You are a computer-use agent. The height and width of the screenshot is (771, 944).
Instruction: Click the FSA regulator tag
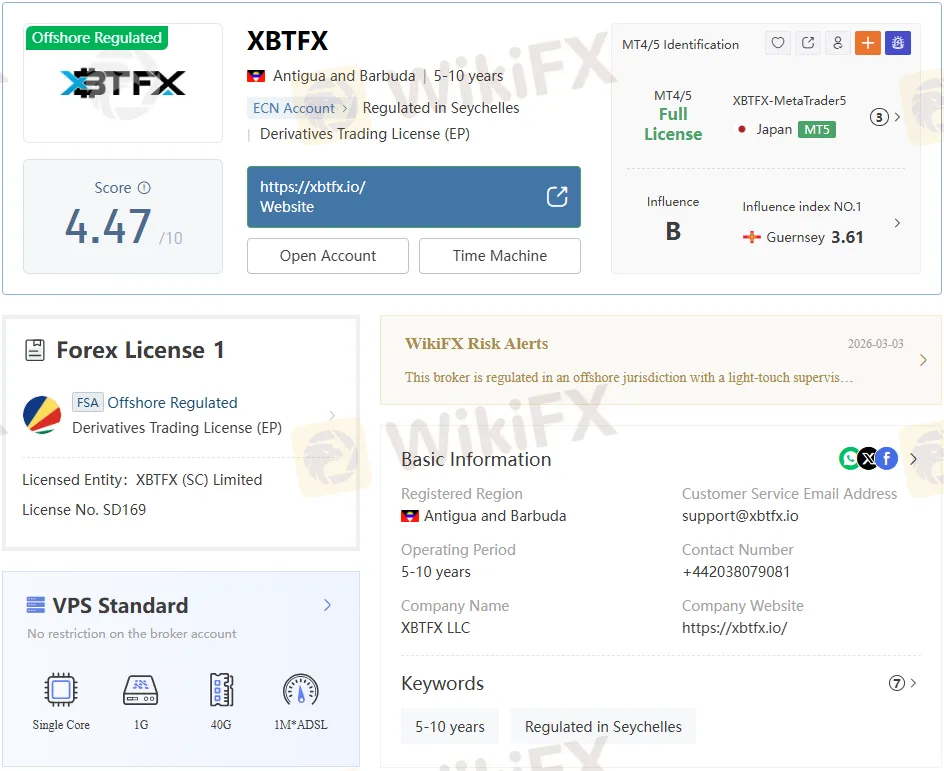tap(88, 402)
